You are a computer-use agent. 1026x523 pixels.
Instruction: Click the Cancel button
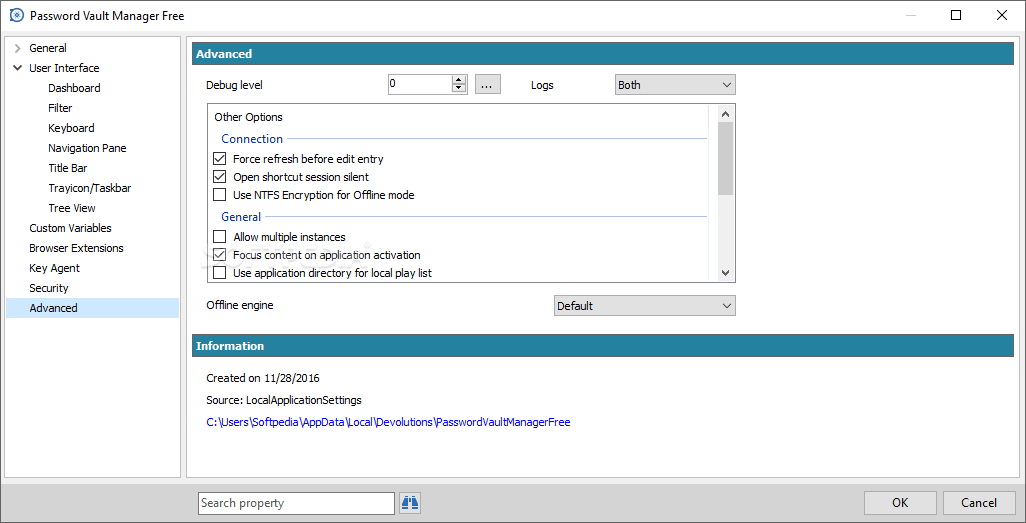click(x=979, y=503)
